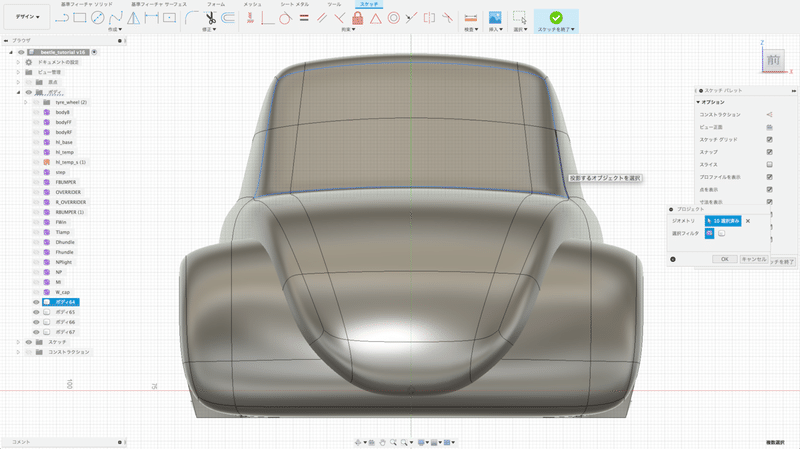This screenshot has height=449, width=800.
Task: Switch to the メッシュ tab
Action: pyautogui.click(x=253, y=4)
